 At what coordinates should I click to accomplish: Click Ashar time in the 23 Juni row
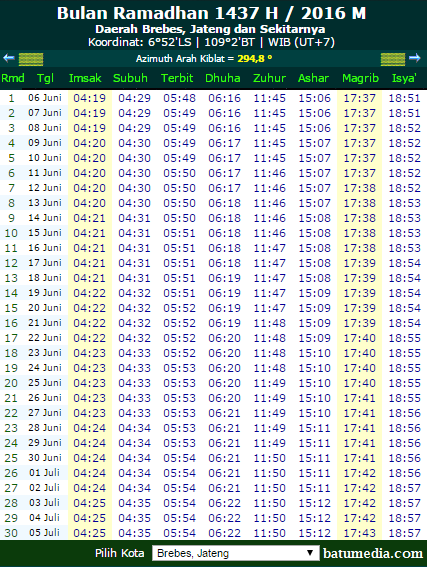(314, 353)
